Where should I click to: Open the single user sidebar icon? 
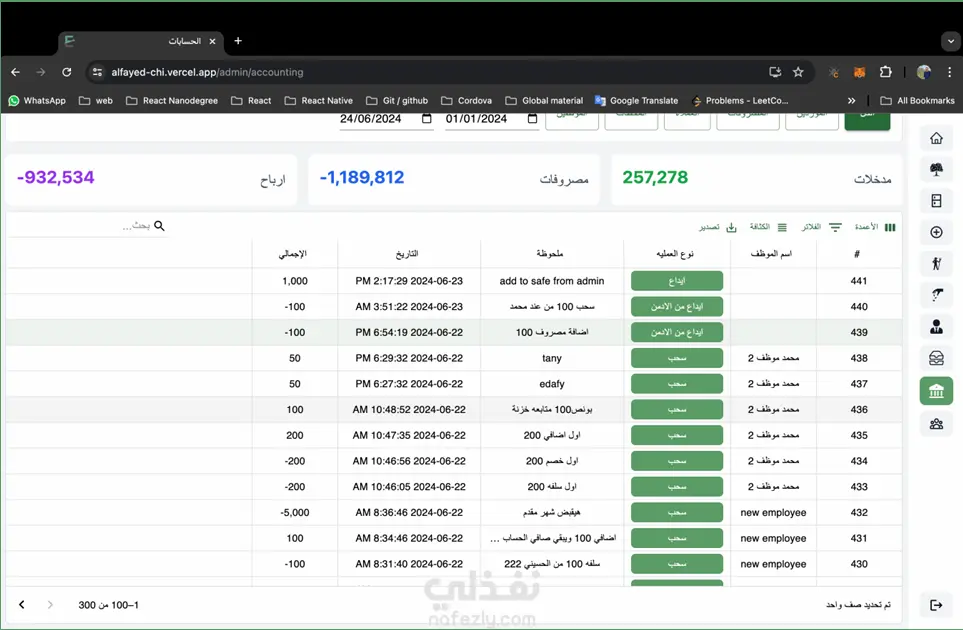coord(936,327)
